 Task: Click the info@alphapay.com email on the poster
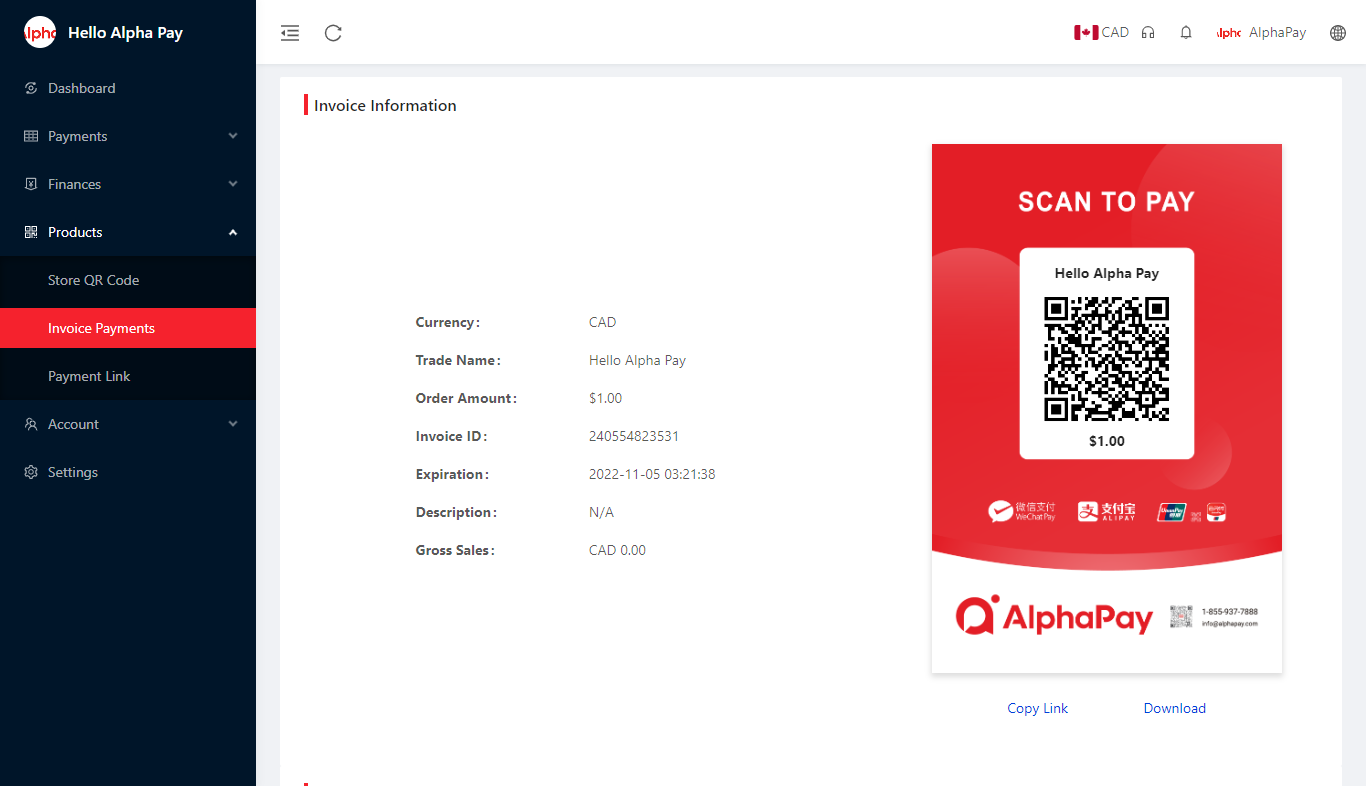point(1230,623)
